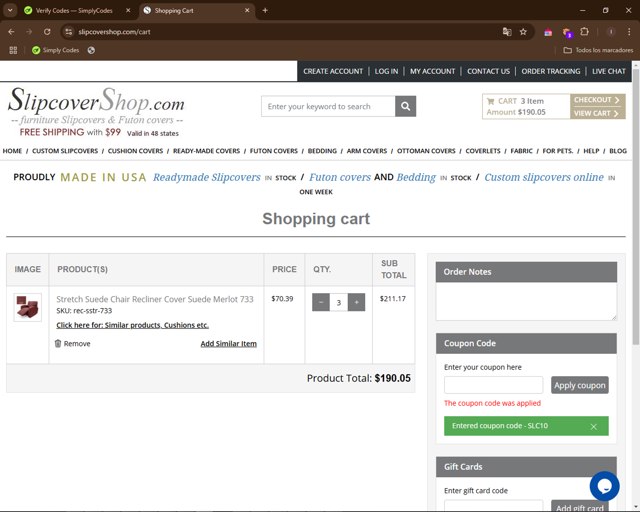Open Readymade Slipcovers banner link
This screenshot has height=512, width=640.
[207, 177]
